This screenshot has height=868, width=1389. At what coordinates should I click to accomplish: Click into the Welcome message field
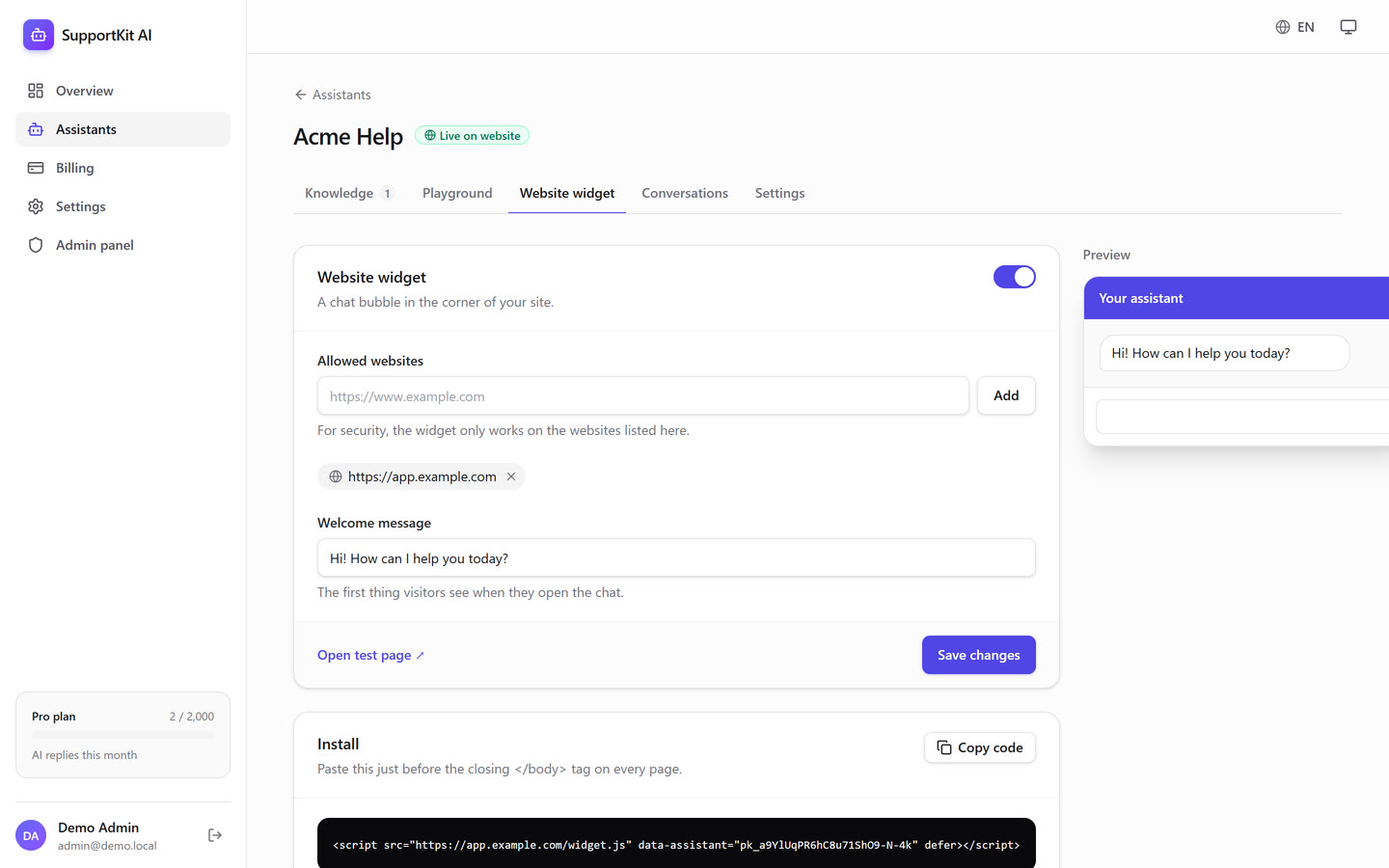[x=676, y=557]
